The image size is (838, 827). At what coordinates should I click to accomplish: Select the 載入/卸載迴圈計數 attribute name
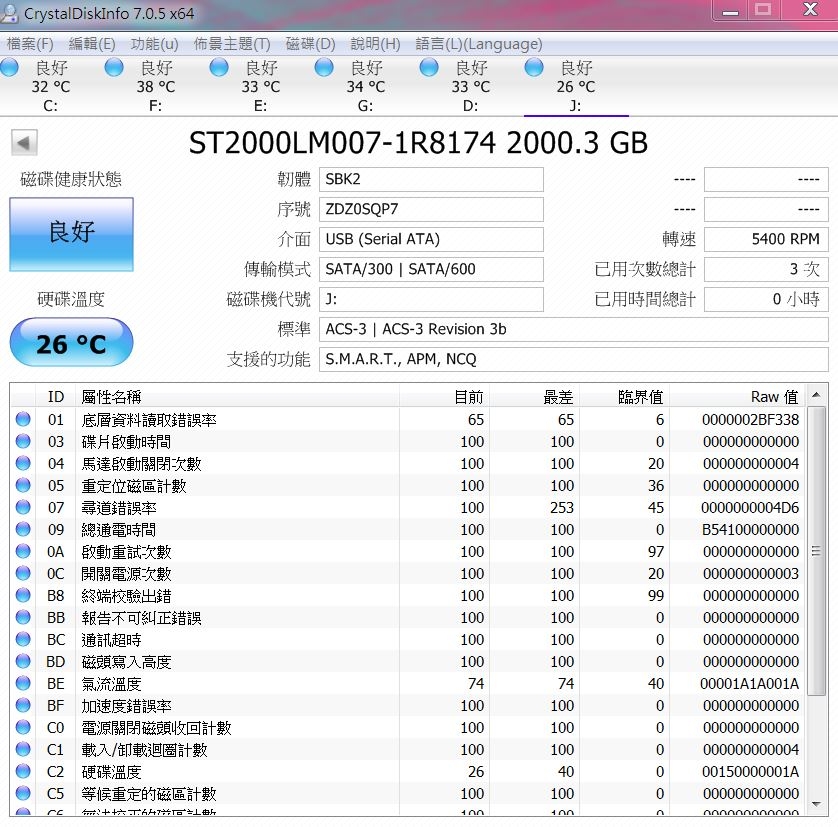144,750
